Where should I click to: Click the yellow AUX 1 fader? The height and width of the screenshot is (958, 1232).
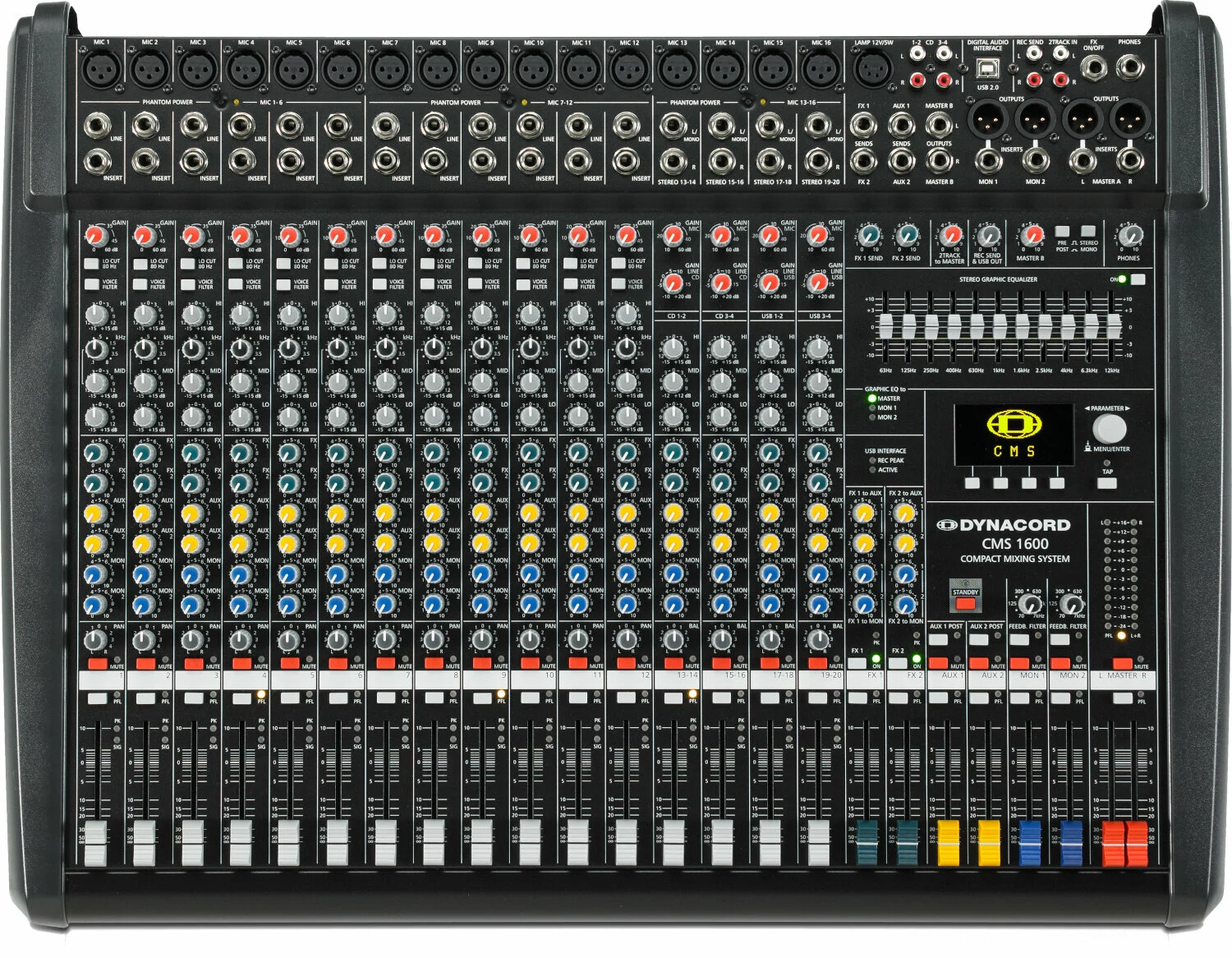[949, 842]
